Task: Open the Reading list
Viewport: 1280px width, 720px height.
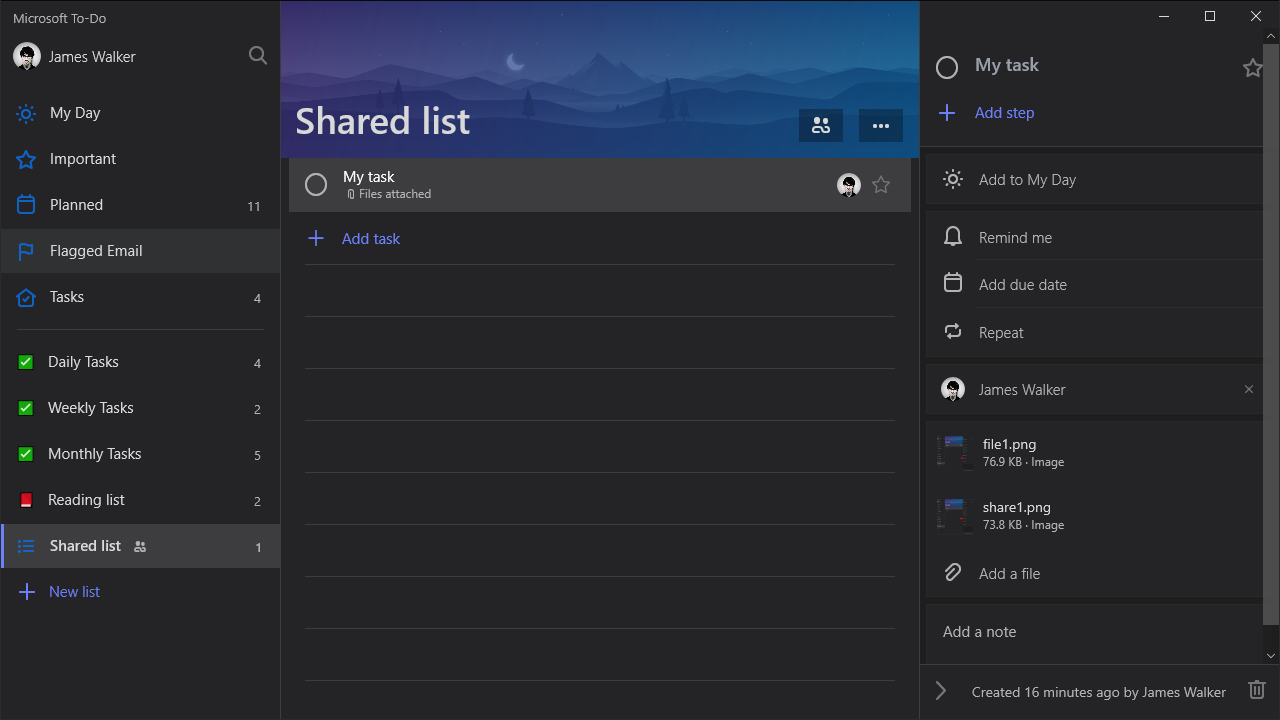Action: coord(140,500)
